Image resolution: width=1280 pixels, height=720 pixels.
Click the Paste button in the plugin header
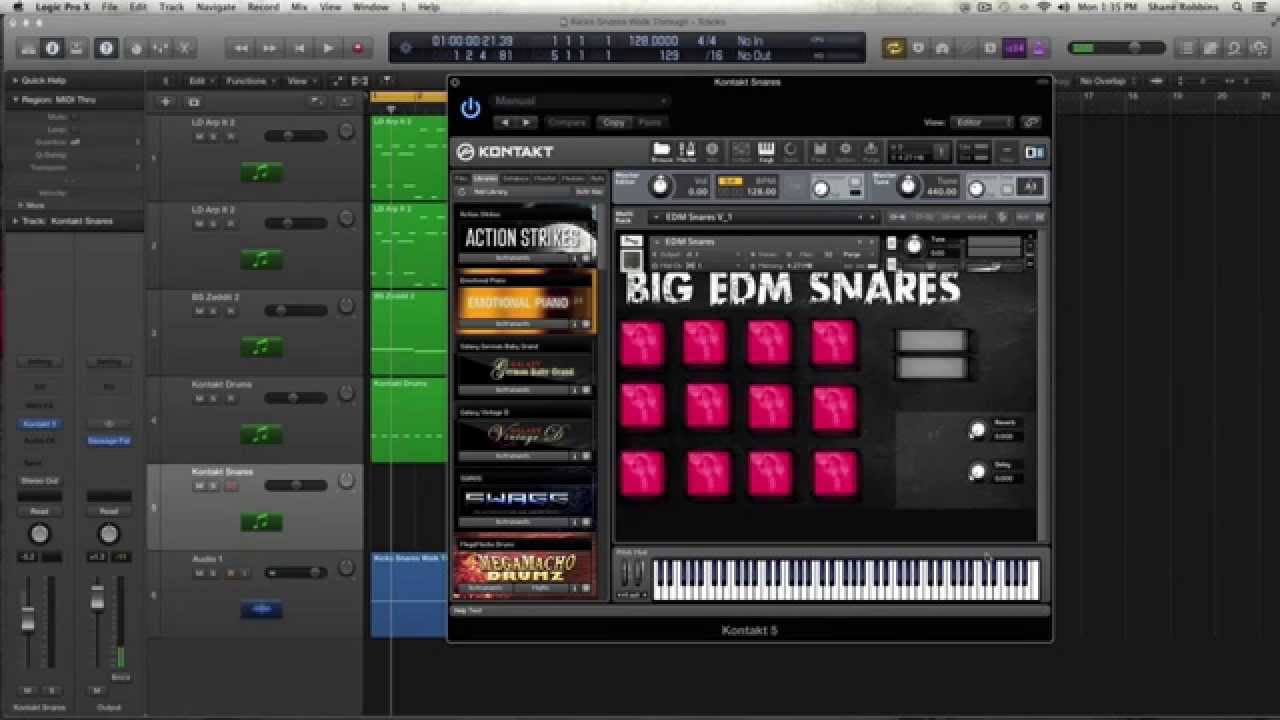(x=650, y=122)
